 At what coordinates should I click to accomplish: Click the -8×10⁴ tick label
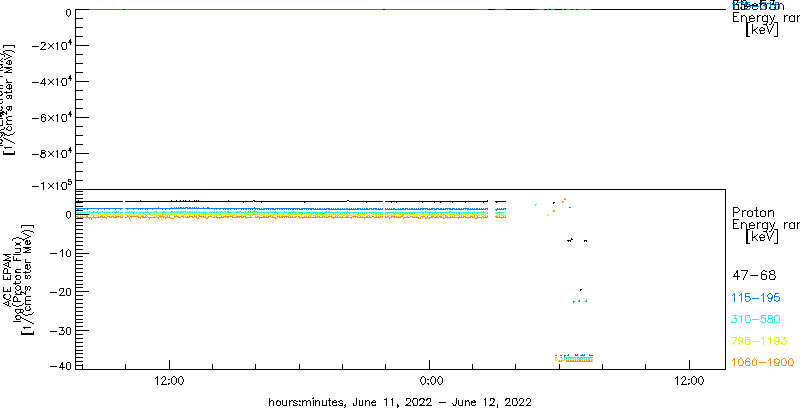pyautogui.click(x=51, y=153)
